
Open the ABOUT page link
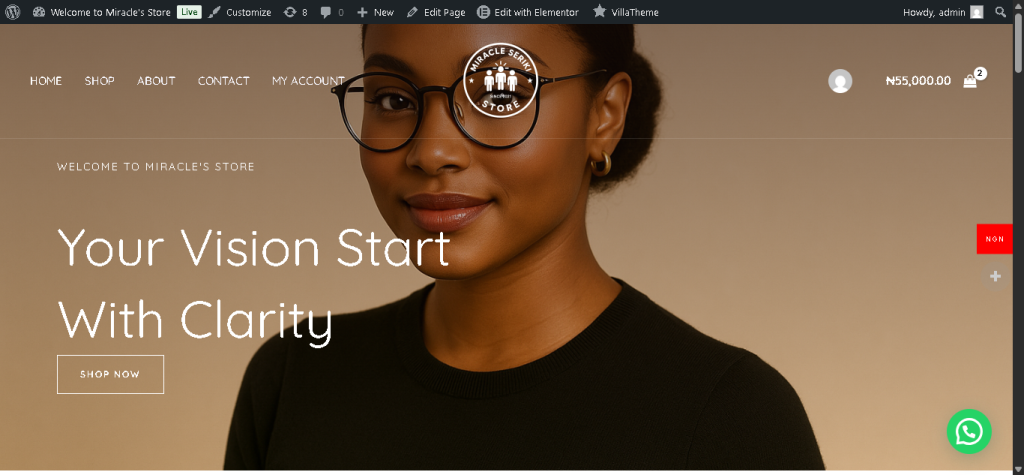pos(156,81)
